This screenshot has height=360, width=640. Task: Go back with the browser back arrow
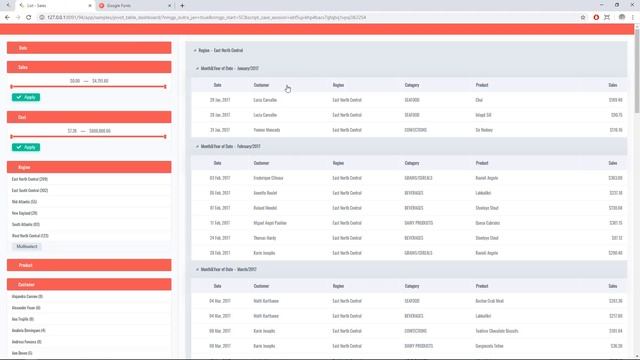pyautogui.click(x=7, y=18)
